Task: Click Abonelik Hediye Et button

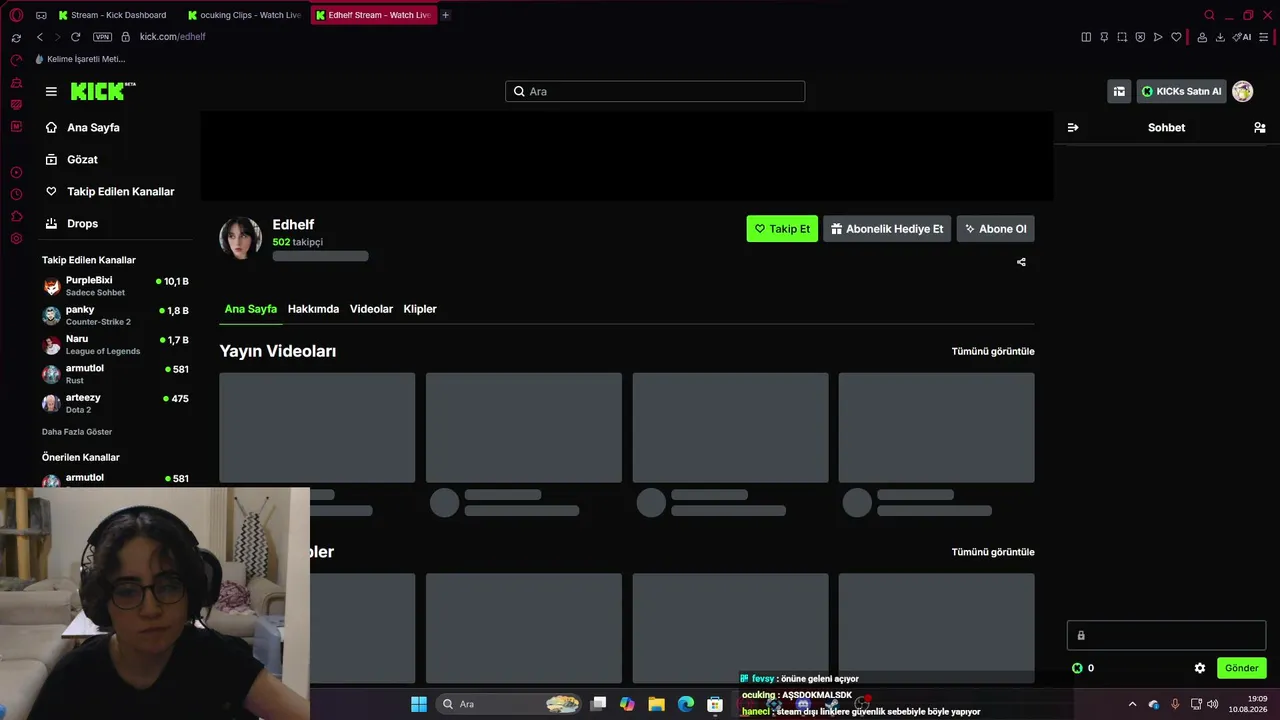Action: 887,229
